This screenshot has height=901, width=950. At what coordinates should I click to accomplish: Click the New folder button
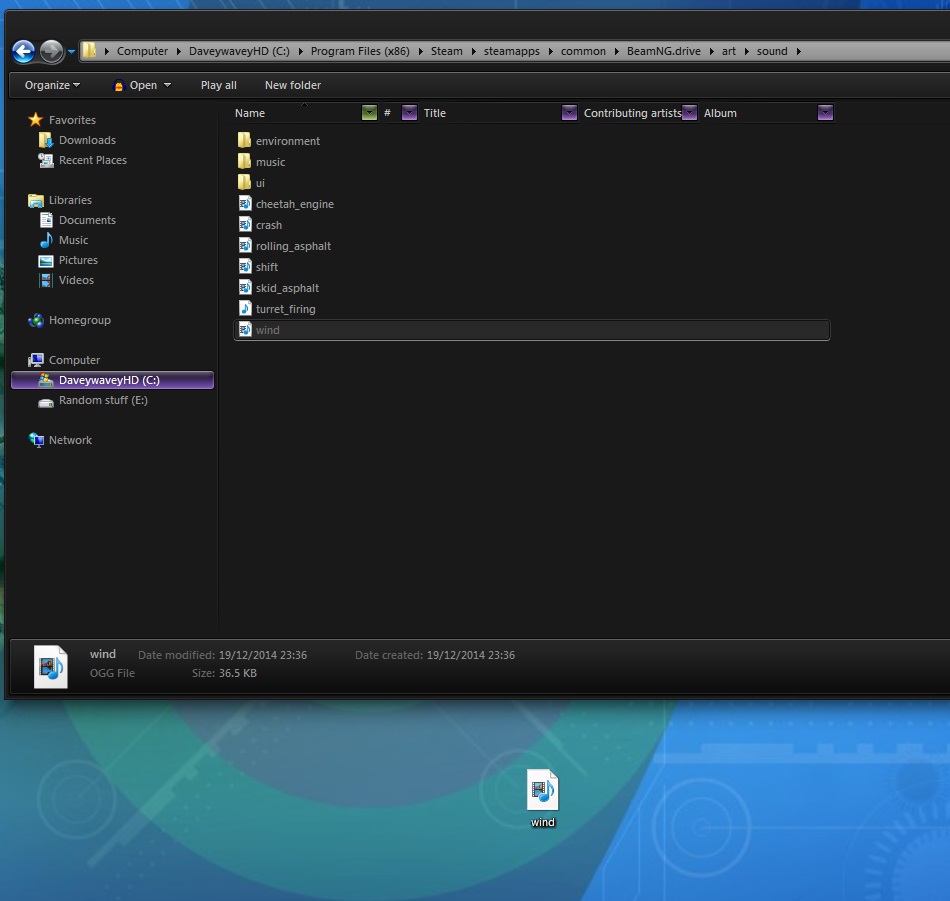[293, 85]
